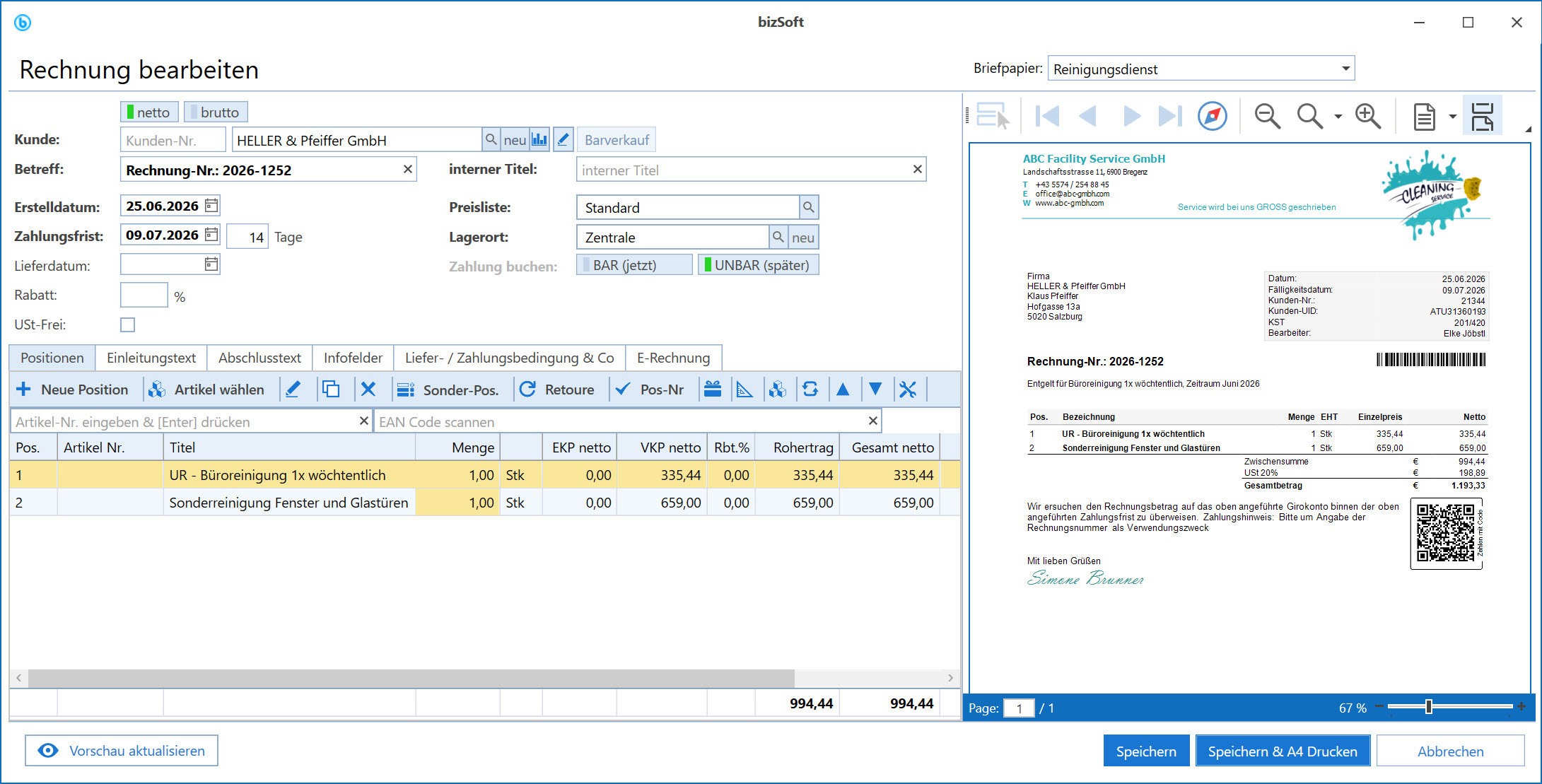Open tools wrench-screwdriver icon in positions toolbar
1542x784 pixels.
(x=908, y=390)
